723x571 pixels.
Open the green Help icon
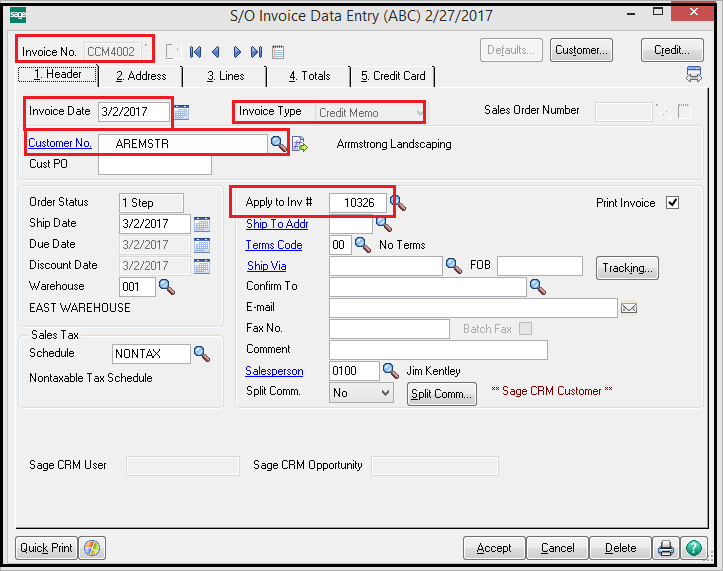coord(693,548)
